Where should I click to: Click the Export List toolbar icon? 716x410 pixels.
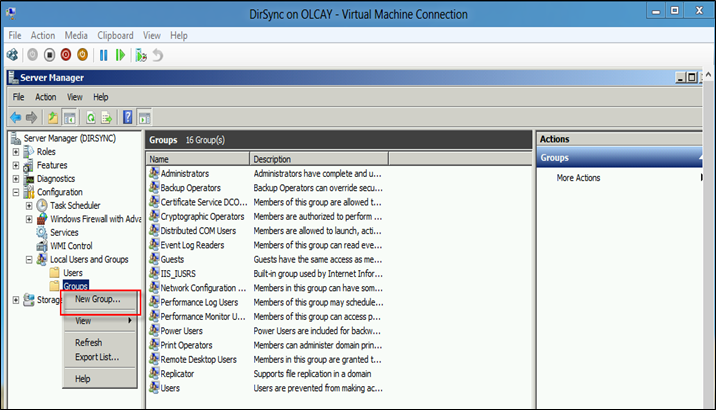click(106, 118)
